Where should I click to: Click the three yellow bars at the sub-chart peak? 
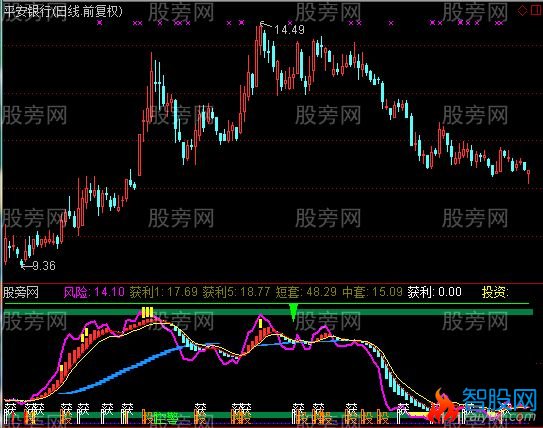point(147,312)
